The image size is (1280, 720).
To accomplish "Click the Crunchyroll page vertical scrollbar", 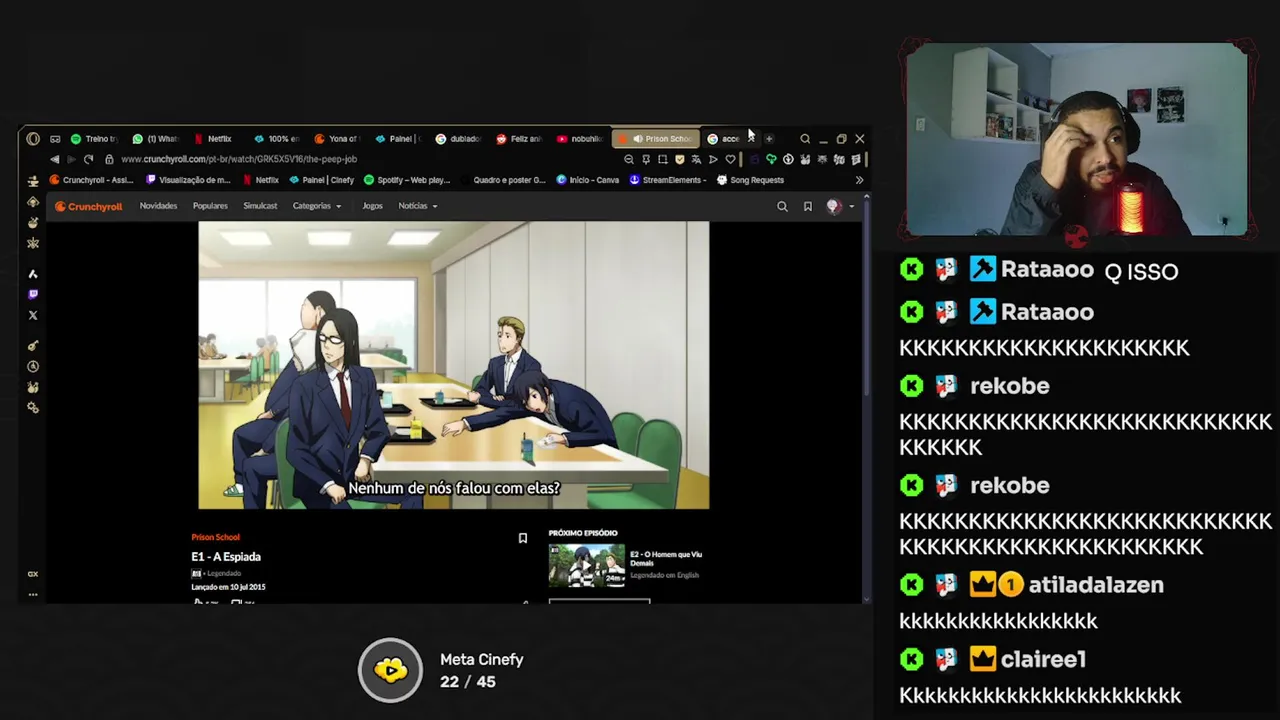I will 866,300.
